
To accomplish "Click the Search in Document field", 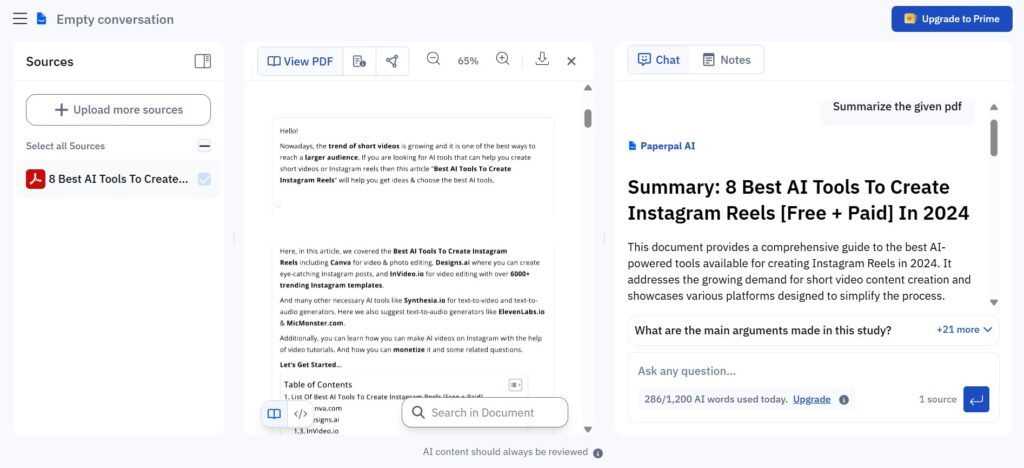I will [485, 413].
